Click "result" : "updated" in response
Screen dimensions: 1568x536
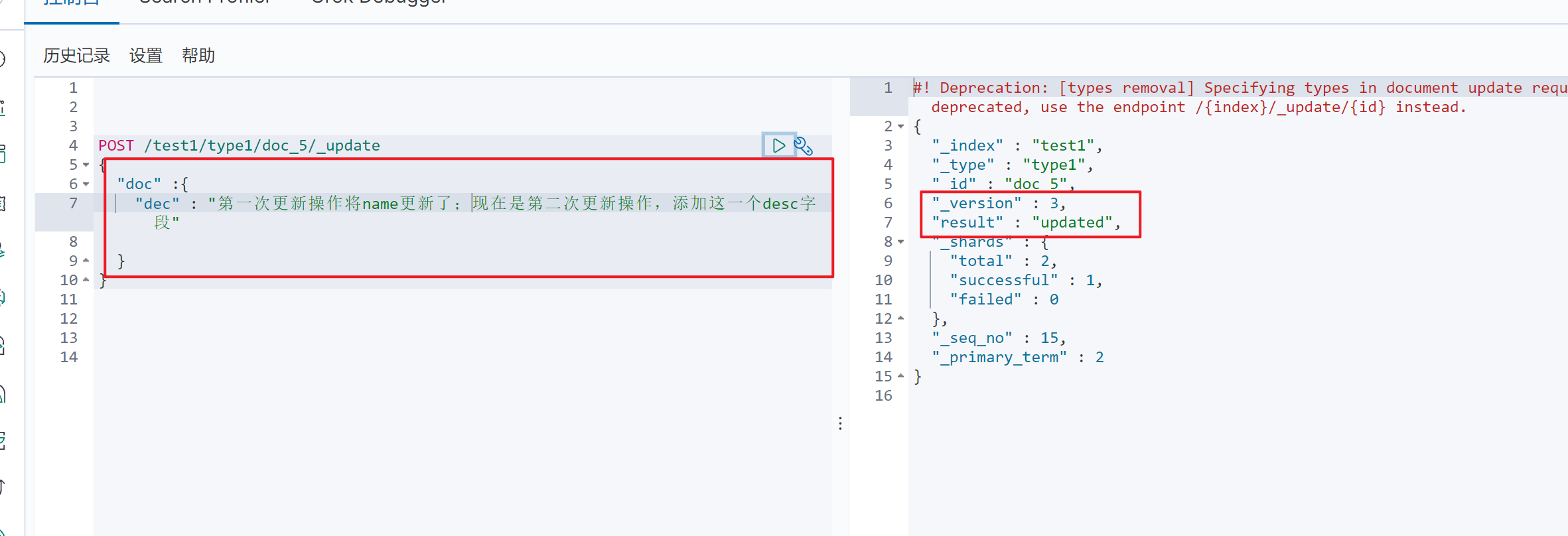(x=1026, y=223)
